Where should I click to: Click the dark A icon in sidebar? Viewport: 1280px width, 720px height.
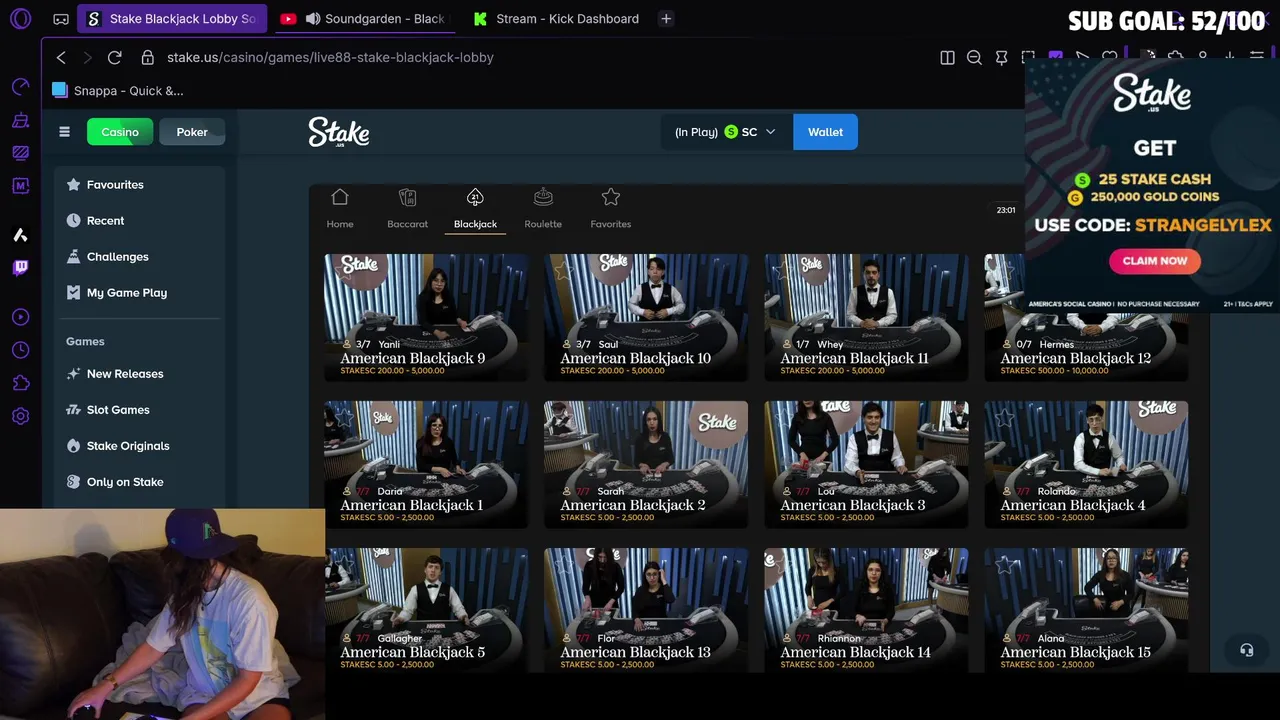[20, 235]
